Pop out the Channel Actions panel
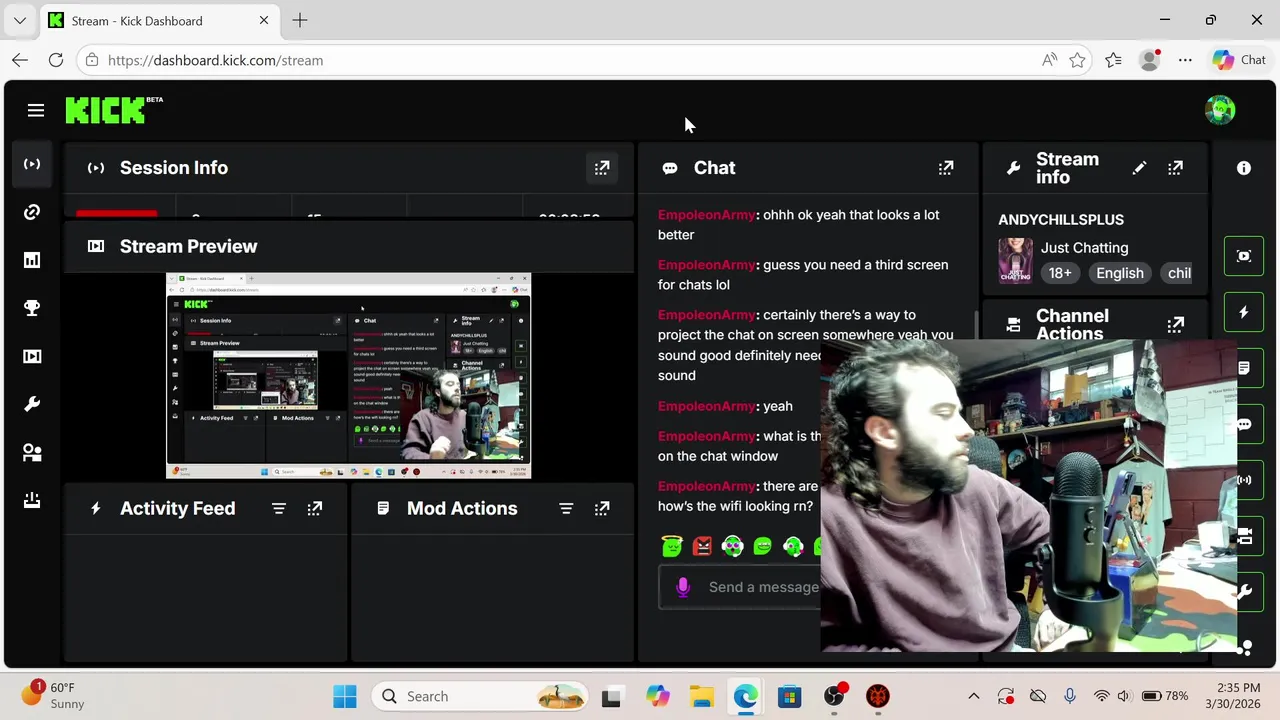1280x720 pixels. click(1176, 325)
